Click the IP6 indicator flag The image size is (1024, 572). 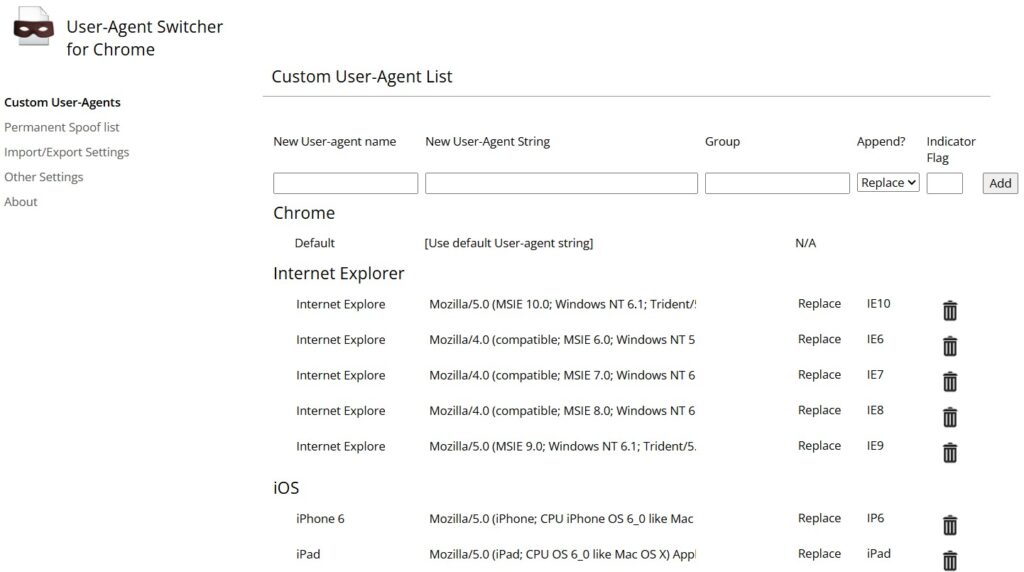pyautogui.click(x=875, y=518)
